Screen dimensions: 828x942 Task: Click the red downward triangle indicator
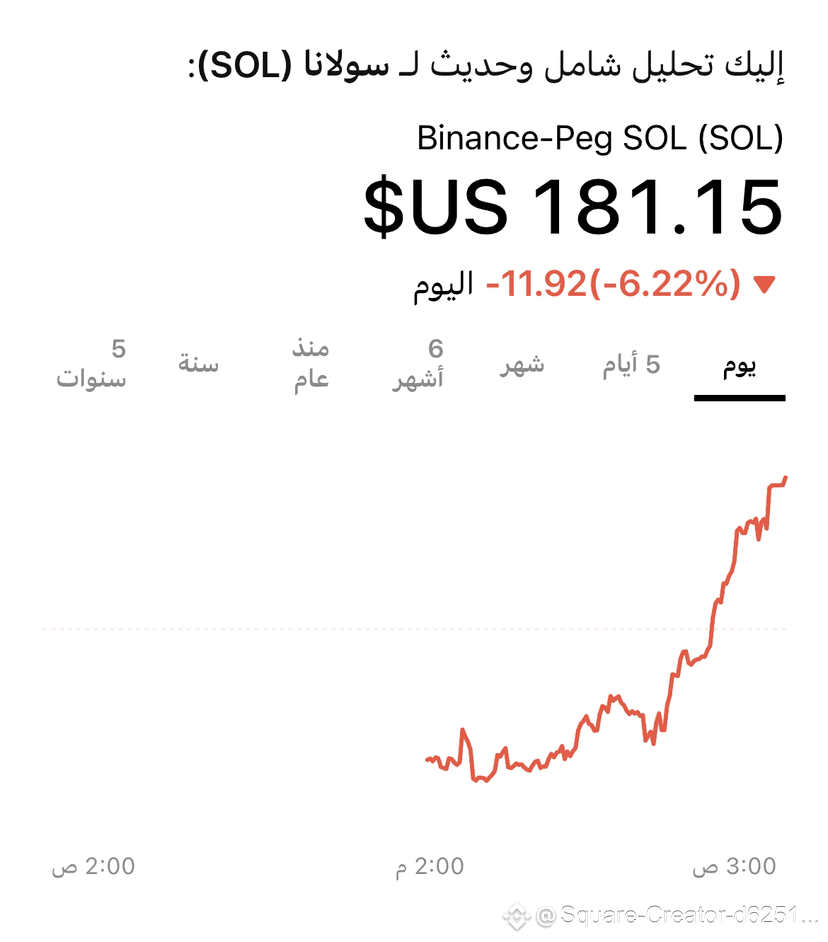click(765, 284)
